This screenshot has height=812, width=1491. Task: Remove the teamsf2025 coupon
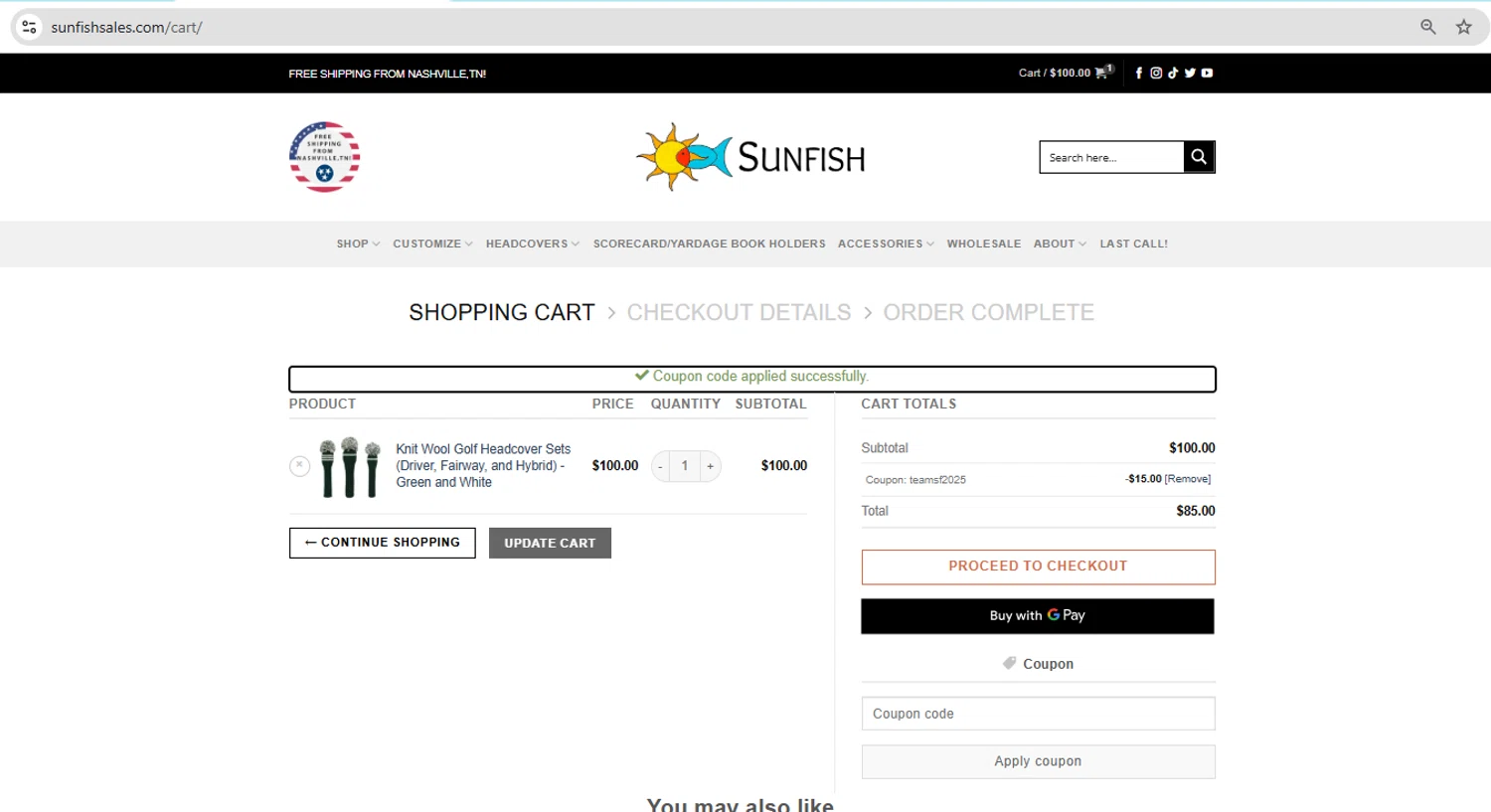[1188, 479]
